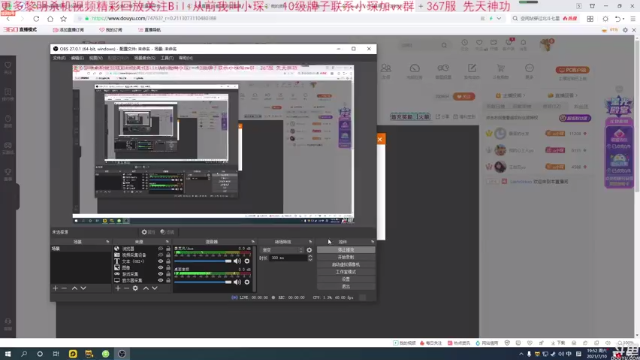Open OBS File menu
640x360 pixels.
pyautogui.click(x=59, y=58)
